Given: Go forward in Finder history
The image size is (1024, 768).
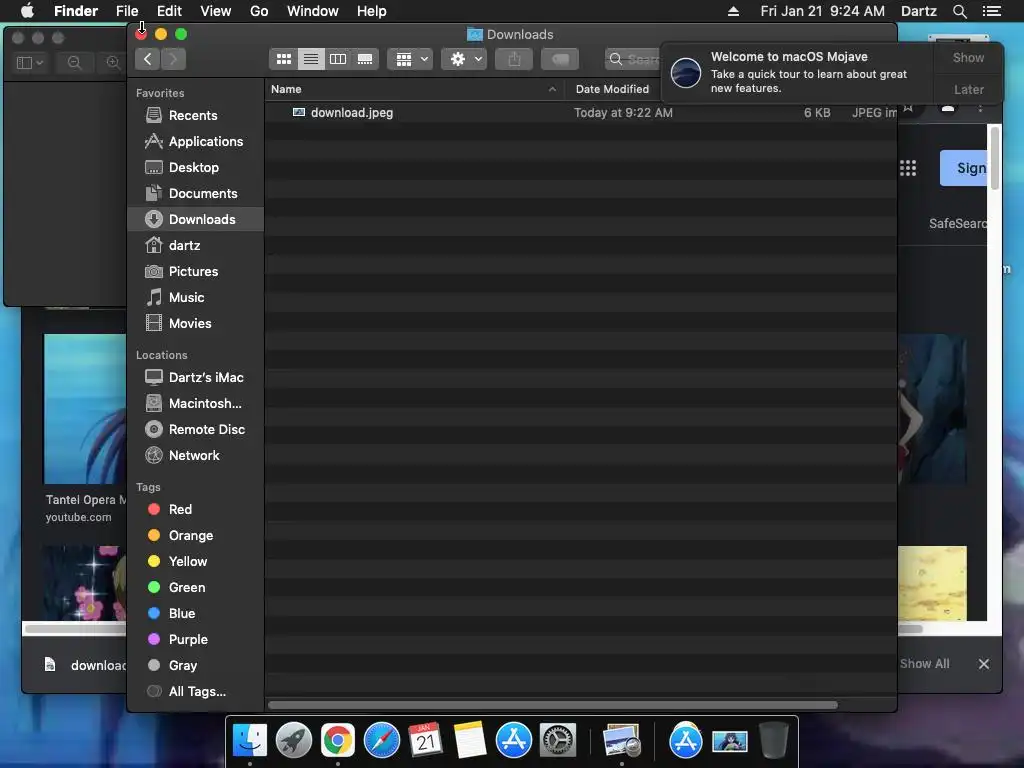Looking at the screenshot, I should pos(173,59).
